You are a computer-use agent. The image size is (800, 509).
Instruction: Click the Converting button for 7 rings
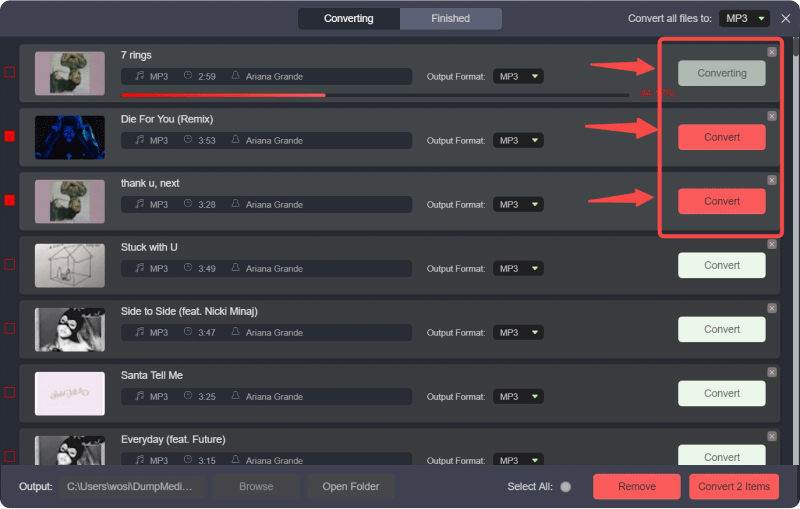point(721,73)
